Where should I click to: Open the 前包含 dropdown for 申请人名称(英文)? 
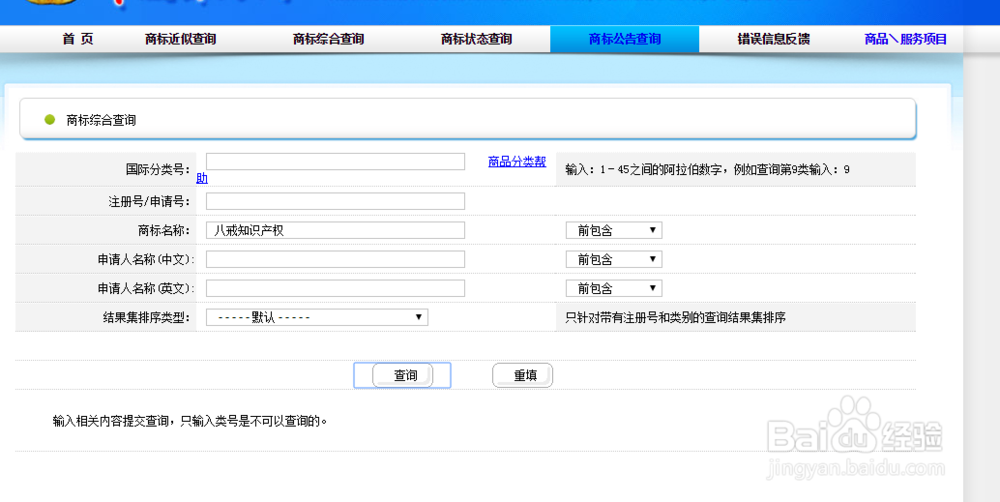tap(614, 288)
